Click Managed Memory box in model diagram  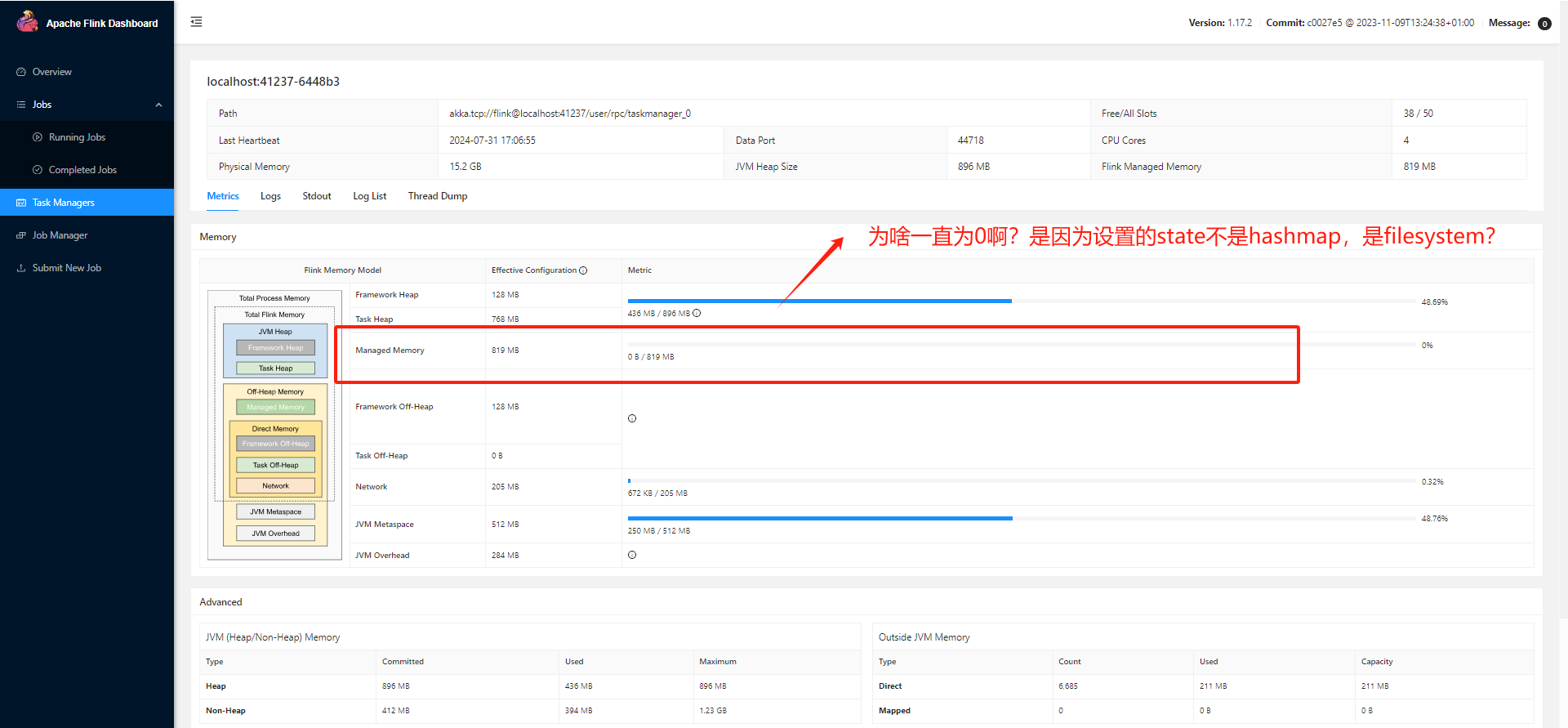pyautogui.click(x=275, y=407)
